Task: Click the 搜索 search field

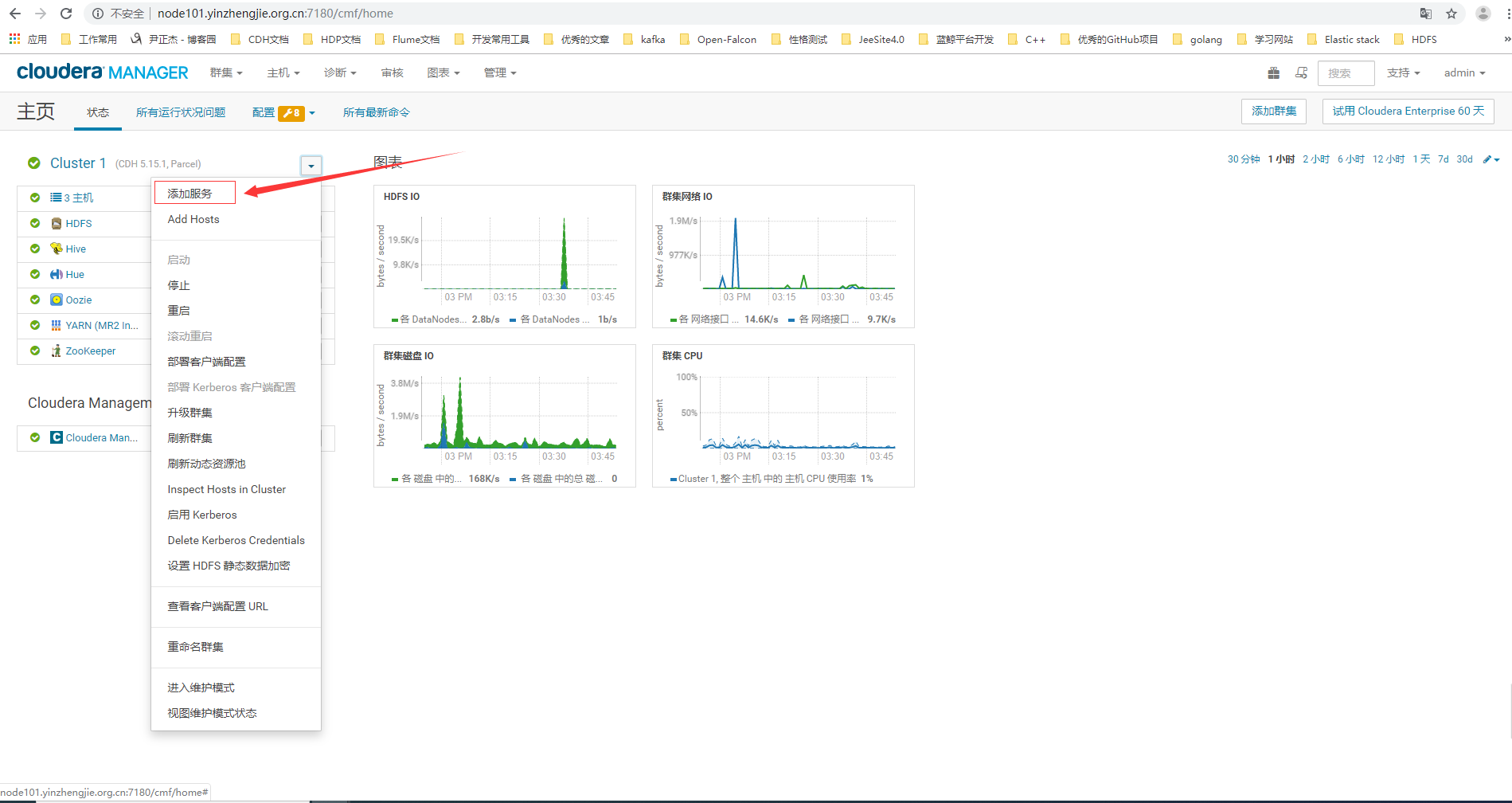Action: click(x=1346, y=73)
